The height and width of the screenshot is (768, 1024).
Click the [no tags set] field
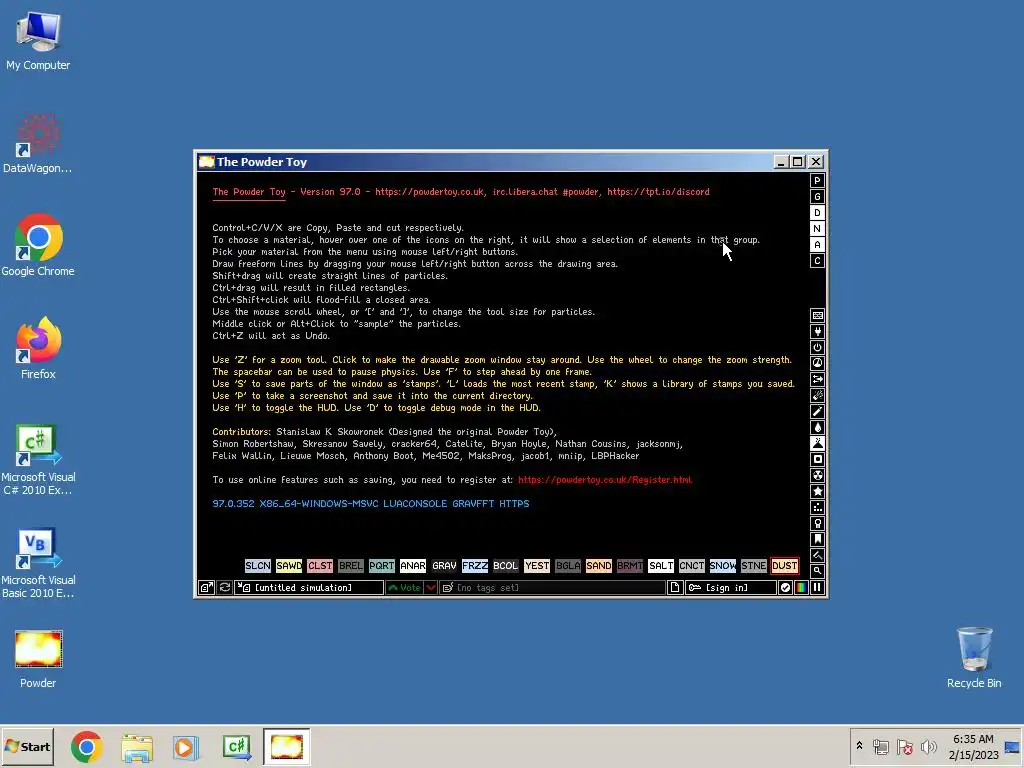pyautogui.click(x=552, y=588)
